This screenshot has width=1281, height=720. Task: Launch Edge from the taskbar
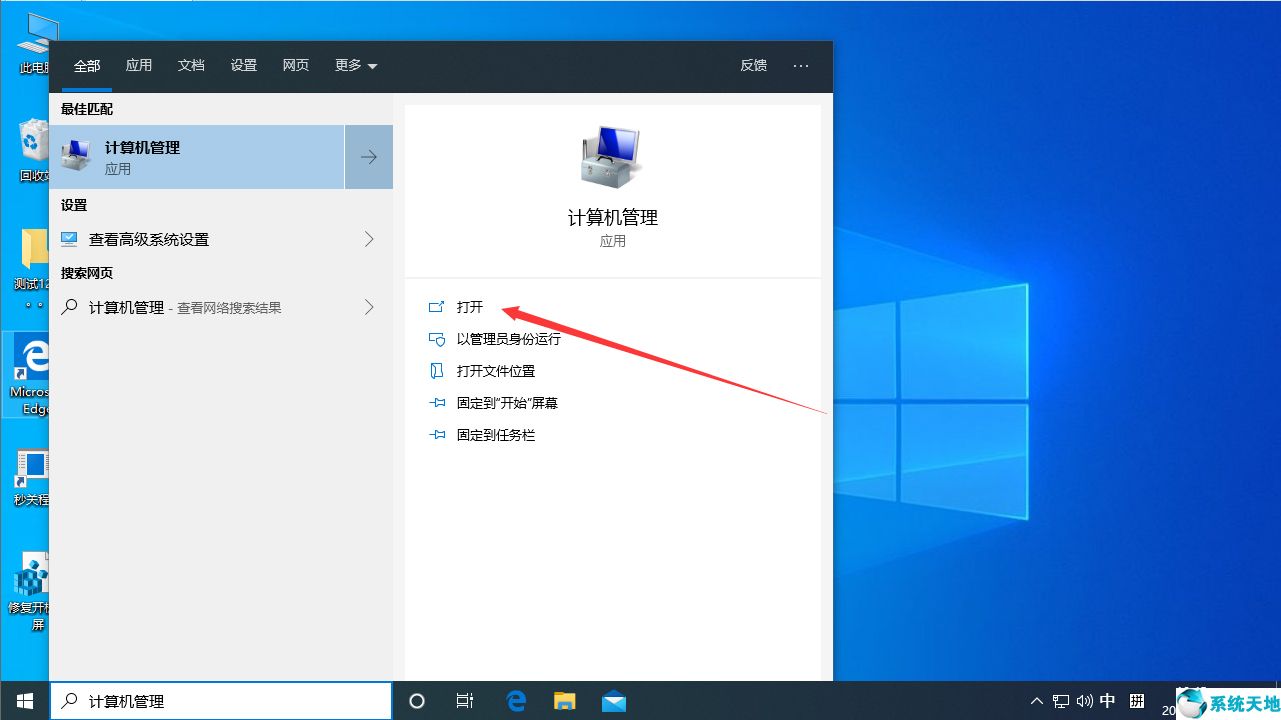[516, 701]
